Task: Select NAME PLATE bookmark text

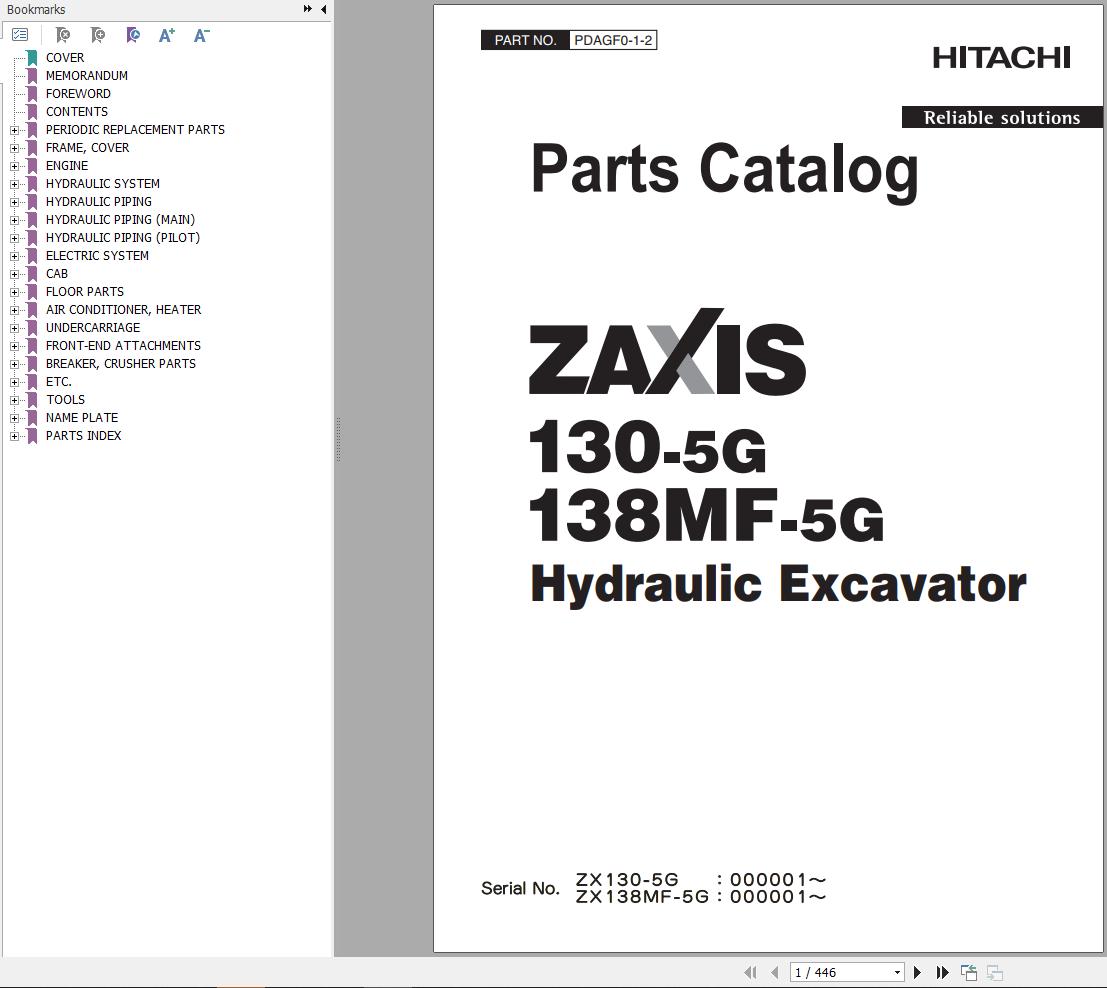Action: [82, 418]
